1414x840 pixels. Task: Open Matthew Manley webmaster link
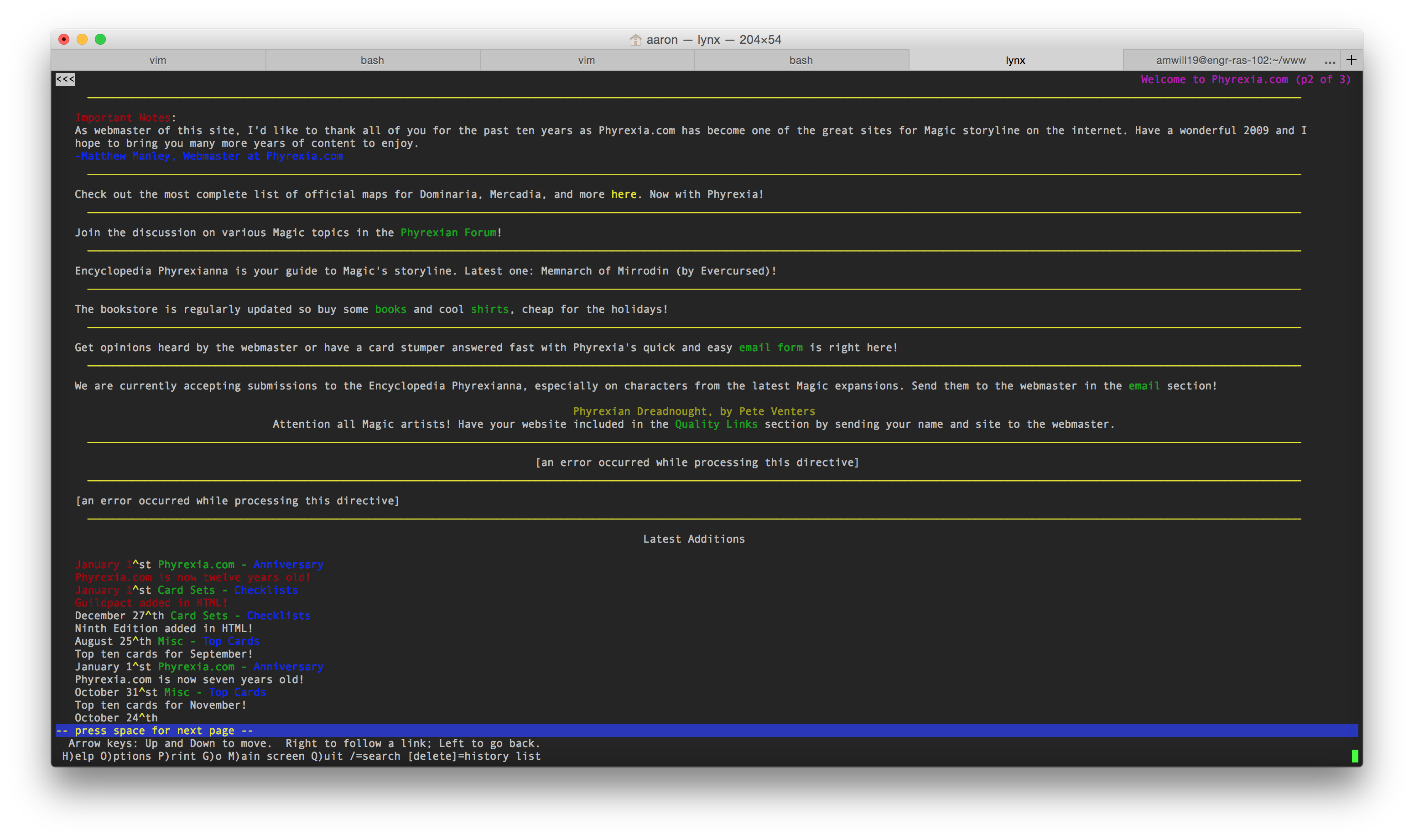point(209,156)
